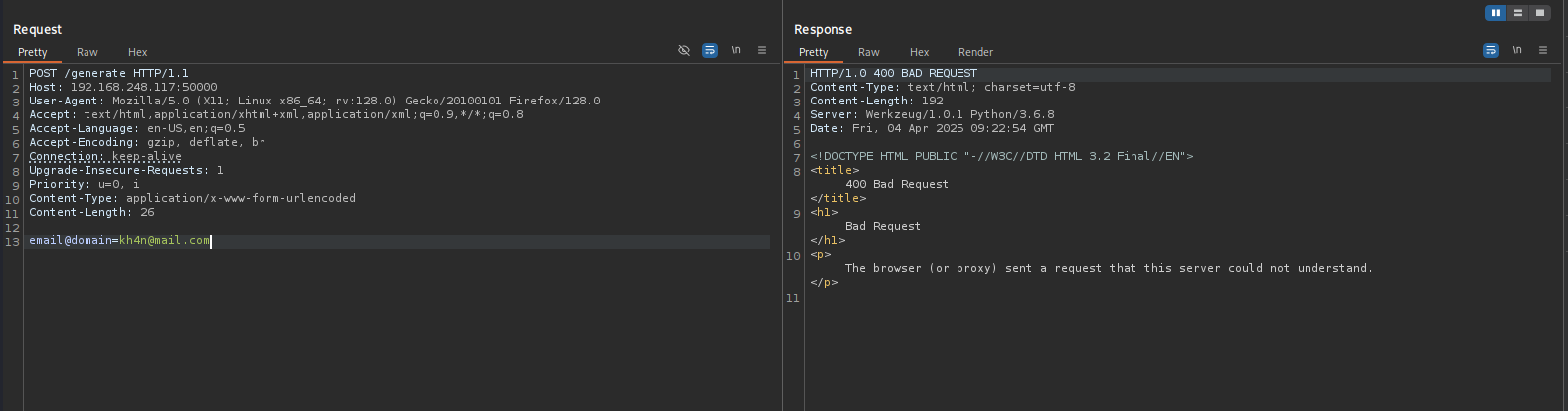Select the Response Raw tab

tap(869, 52)
